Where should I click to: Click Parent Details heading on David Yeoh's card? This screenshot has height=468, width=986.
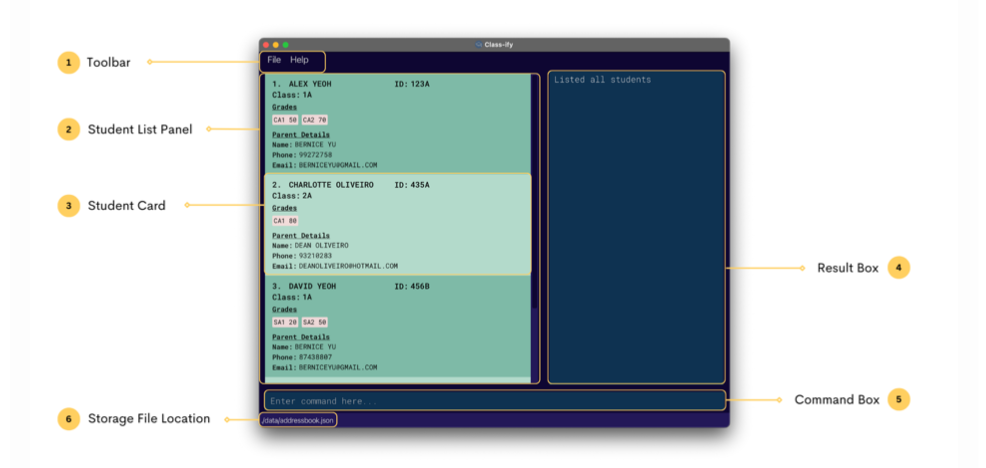(x=301, y=337)
